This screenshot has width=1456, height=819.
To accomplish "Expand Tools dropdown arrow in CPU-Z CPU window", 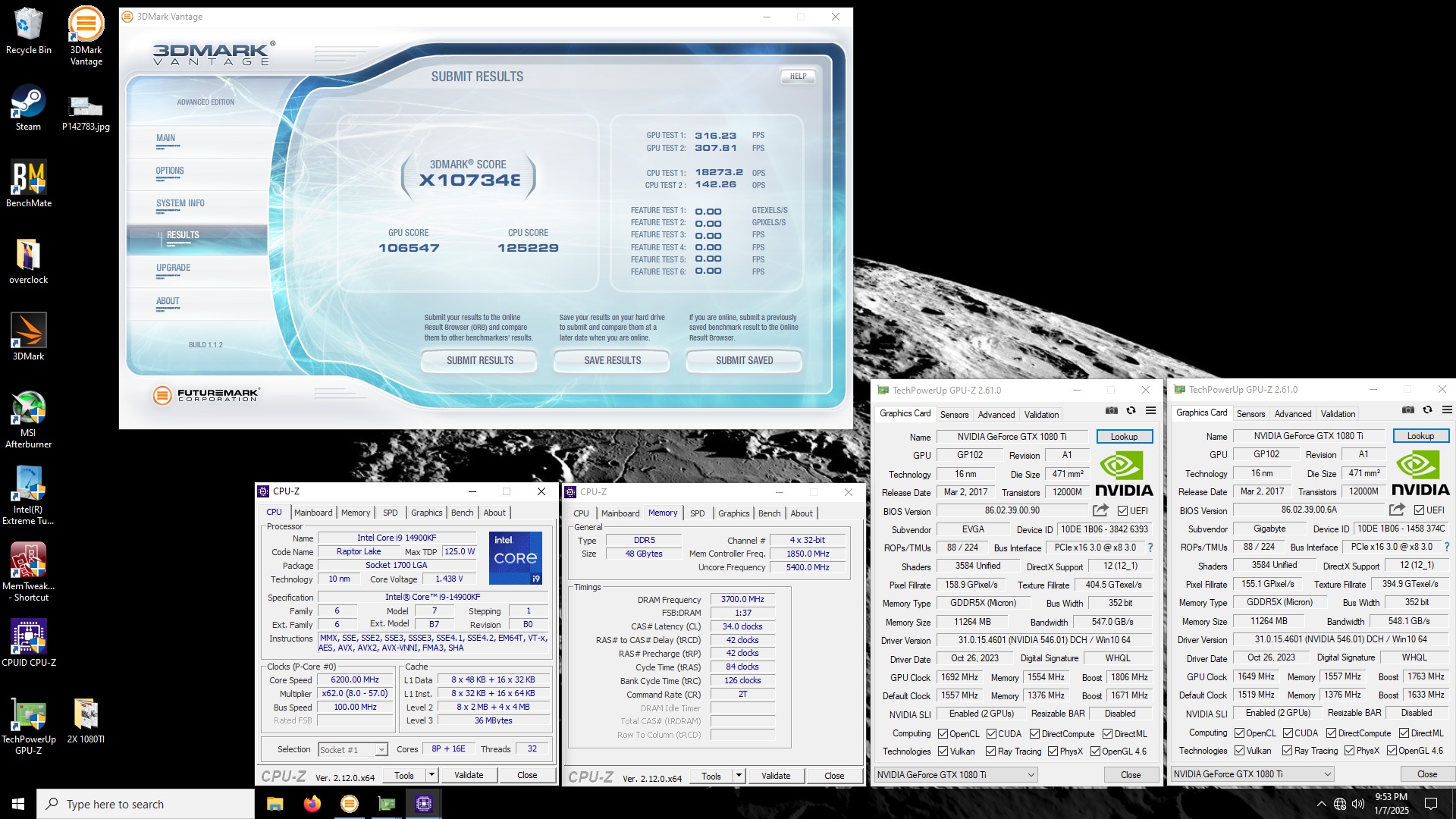I will (431, 775).
